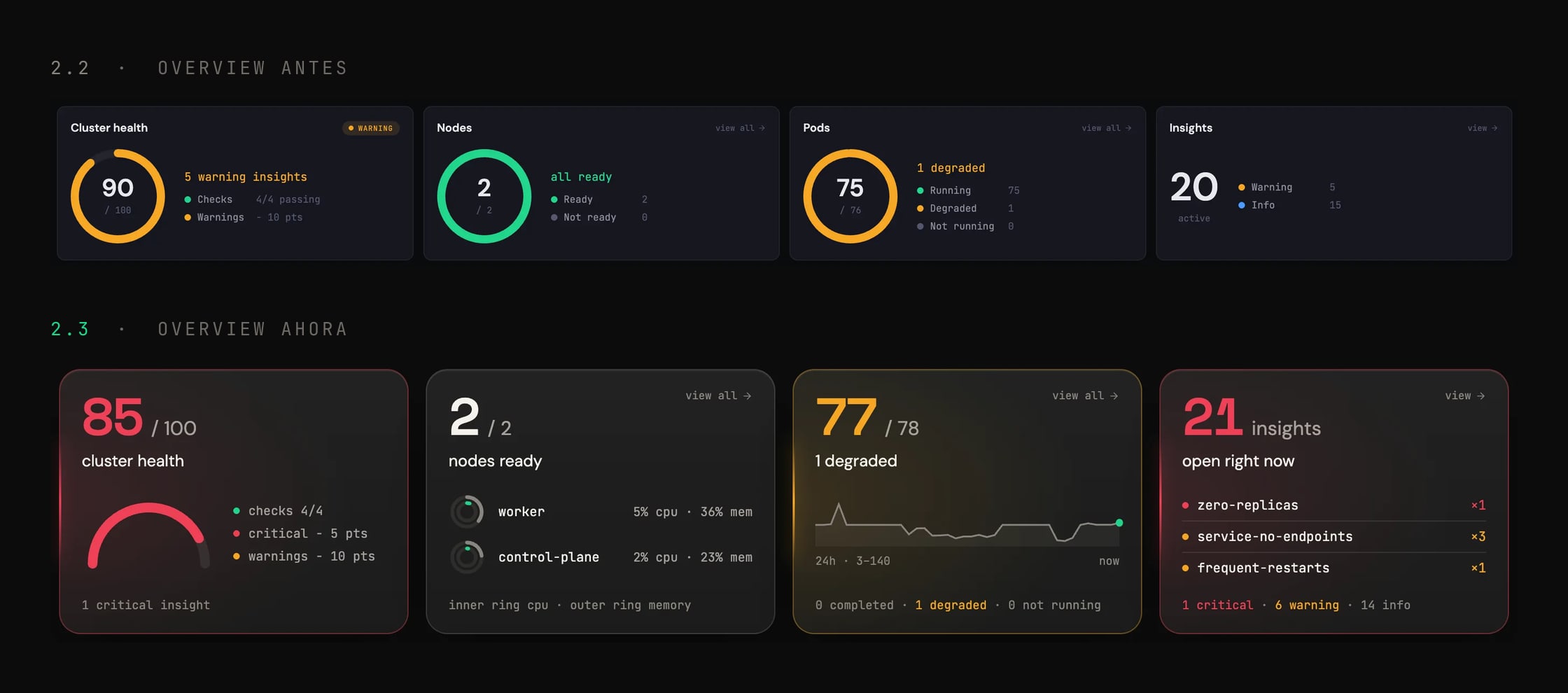Click the '24h · 3-140' chart range label
1568x693 pixels.
pyautogui.click(x=853, y=561)
